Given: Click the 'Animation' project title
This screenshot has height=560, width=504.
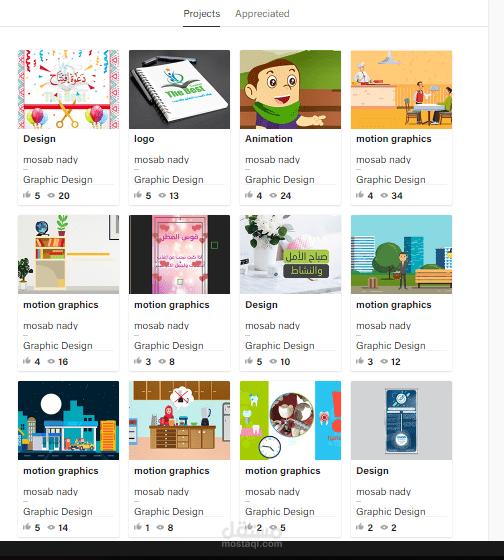Looking at the screenshot, I should click(269, 139).
